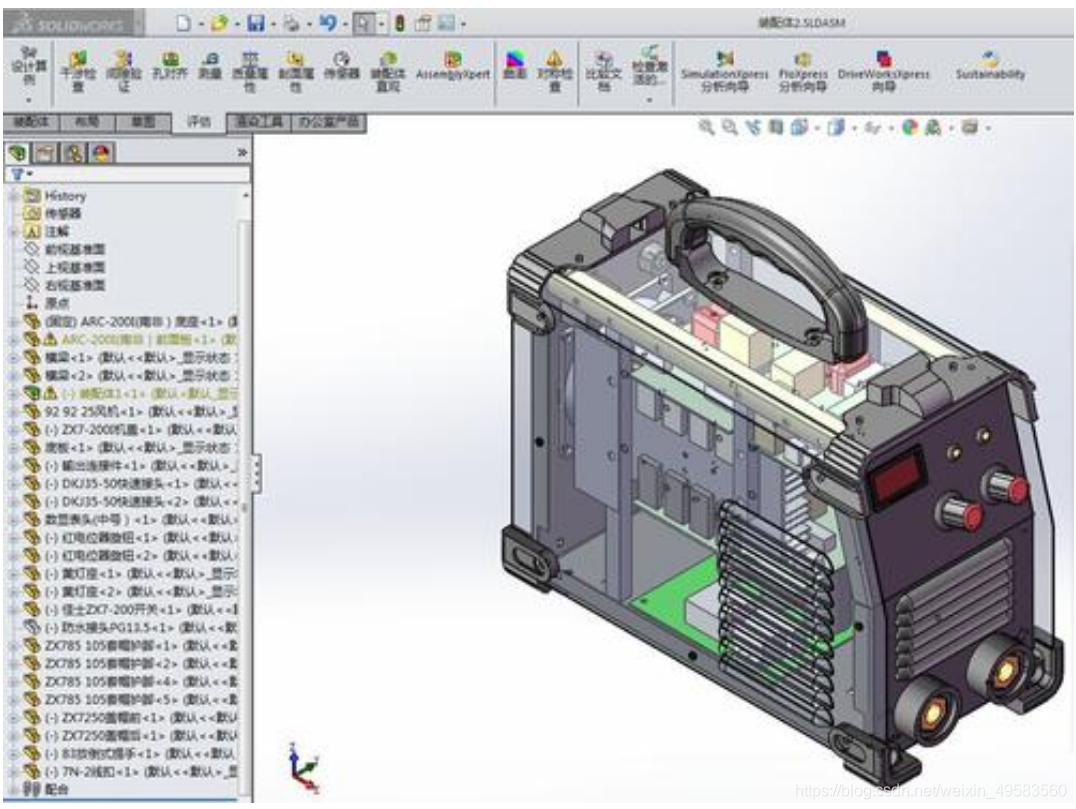Expand the 配合 (Mates) folder

14,790
